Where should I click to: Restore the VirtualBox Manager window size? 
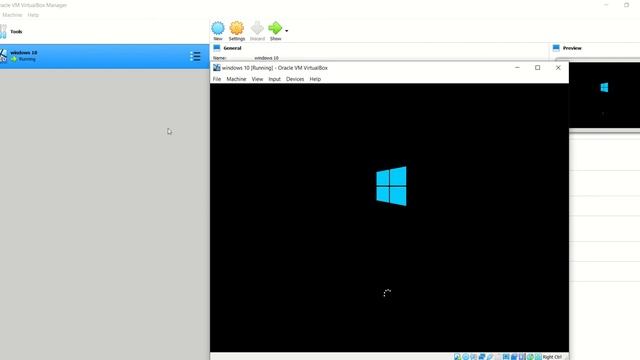tap(627, 5)
